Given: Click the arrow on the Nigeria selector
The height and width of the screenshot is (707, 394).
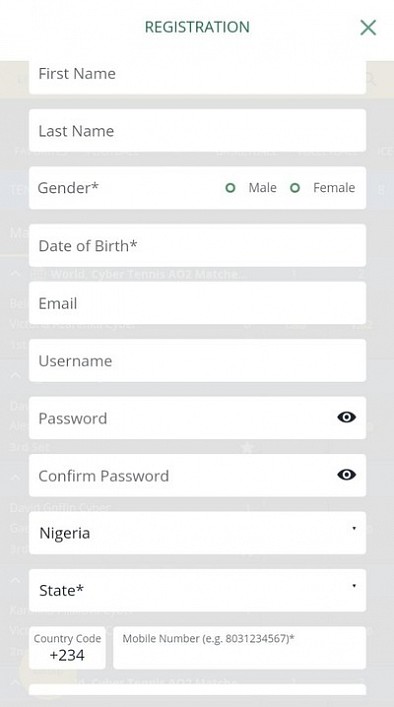Looking at the screenshot, I should [x=354, y=528].
